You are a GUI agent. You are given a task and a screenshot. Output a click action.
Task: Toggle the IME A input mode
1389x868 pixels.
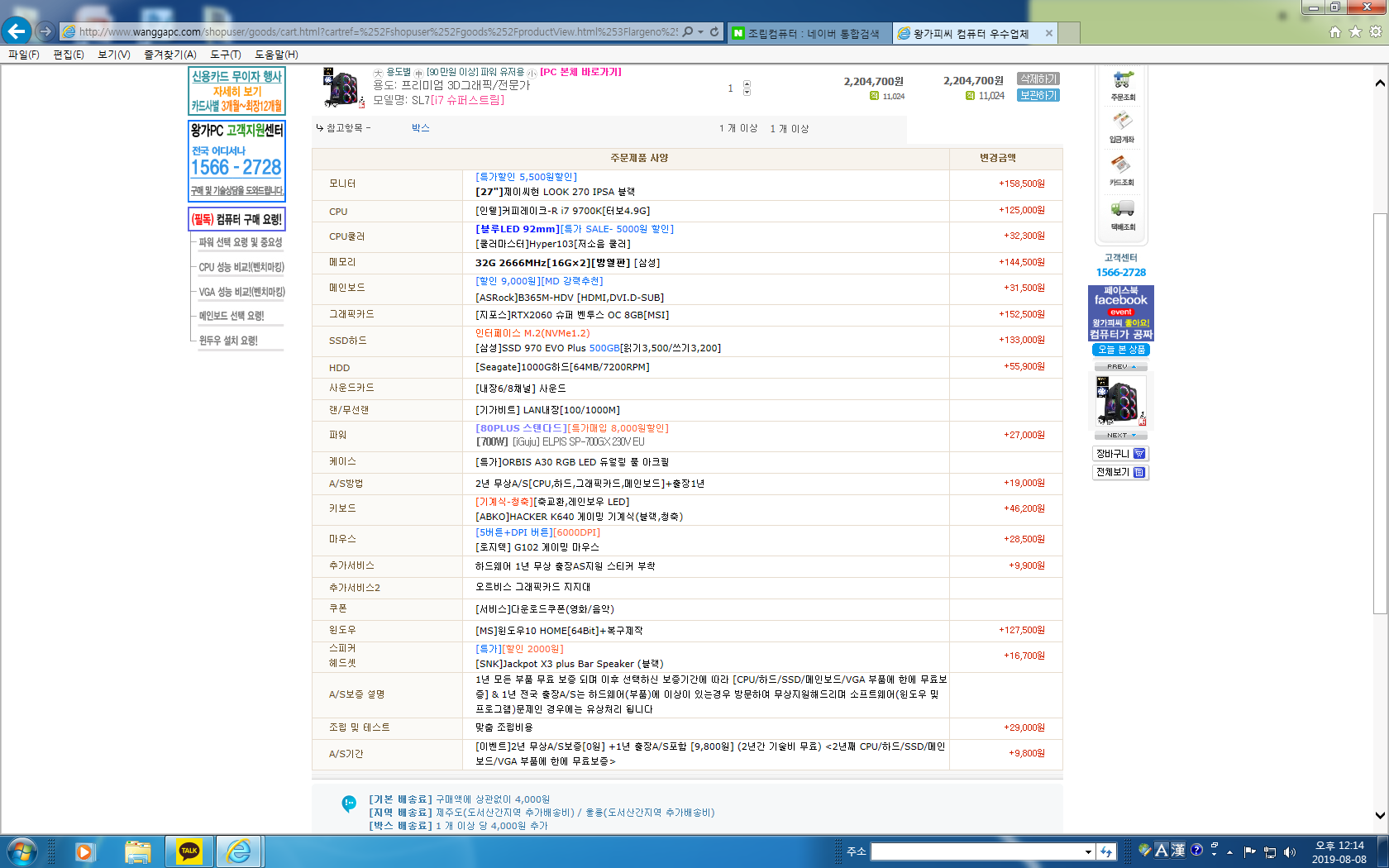(x=1162, y=850)
